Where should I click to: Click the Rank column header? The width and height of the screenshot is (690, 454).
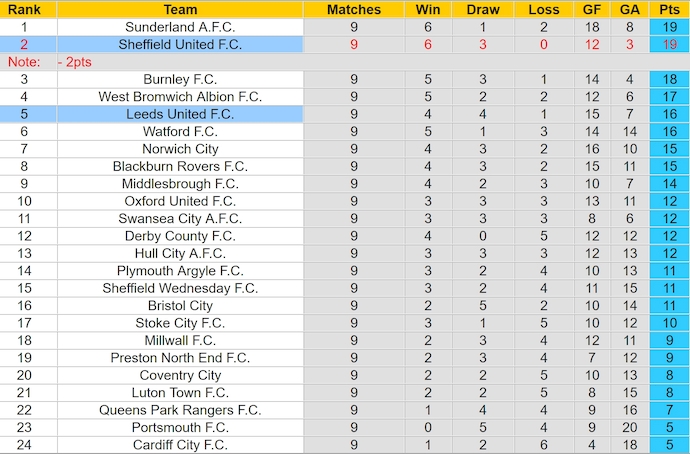tap(24, 9)
